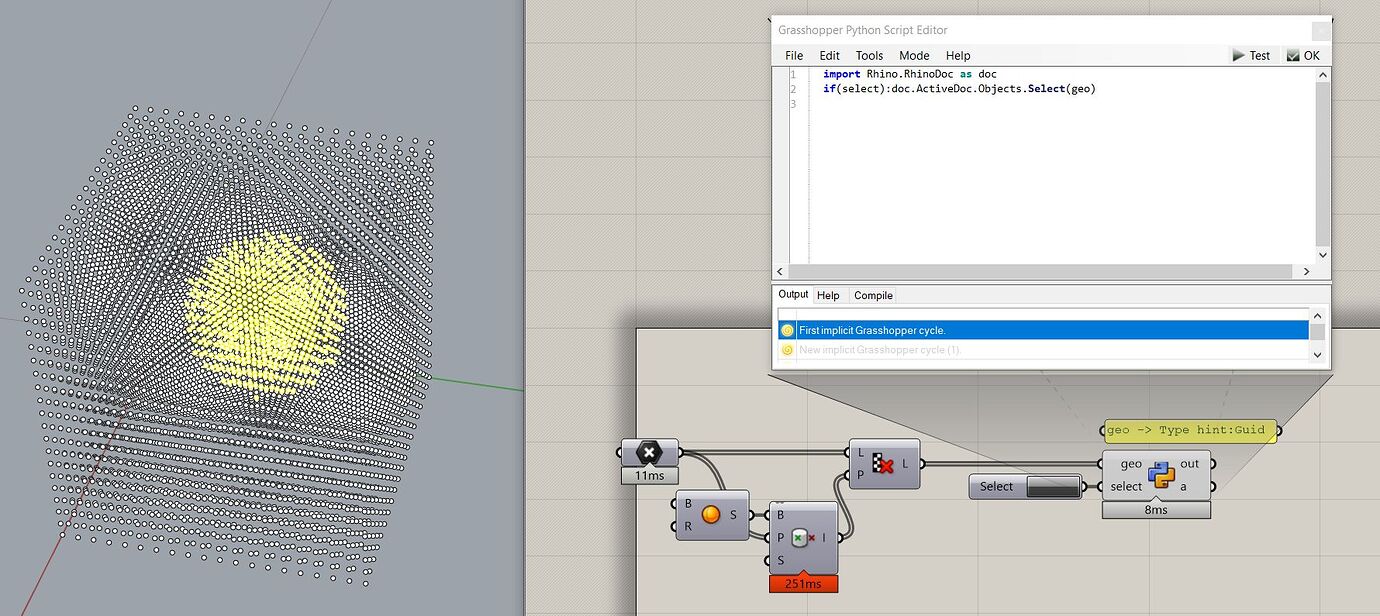The height and width of the screenshot is (616, 1380).
Task: Open the Tools menu
Action: point(869,55)
